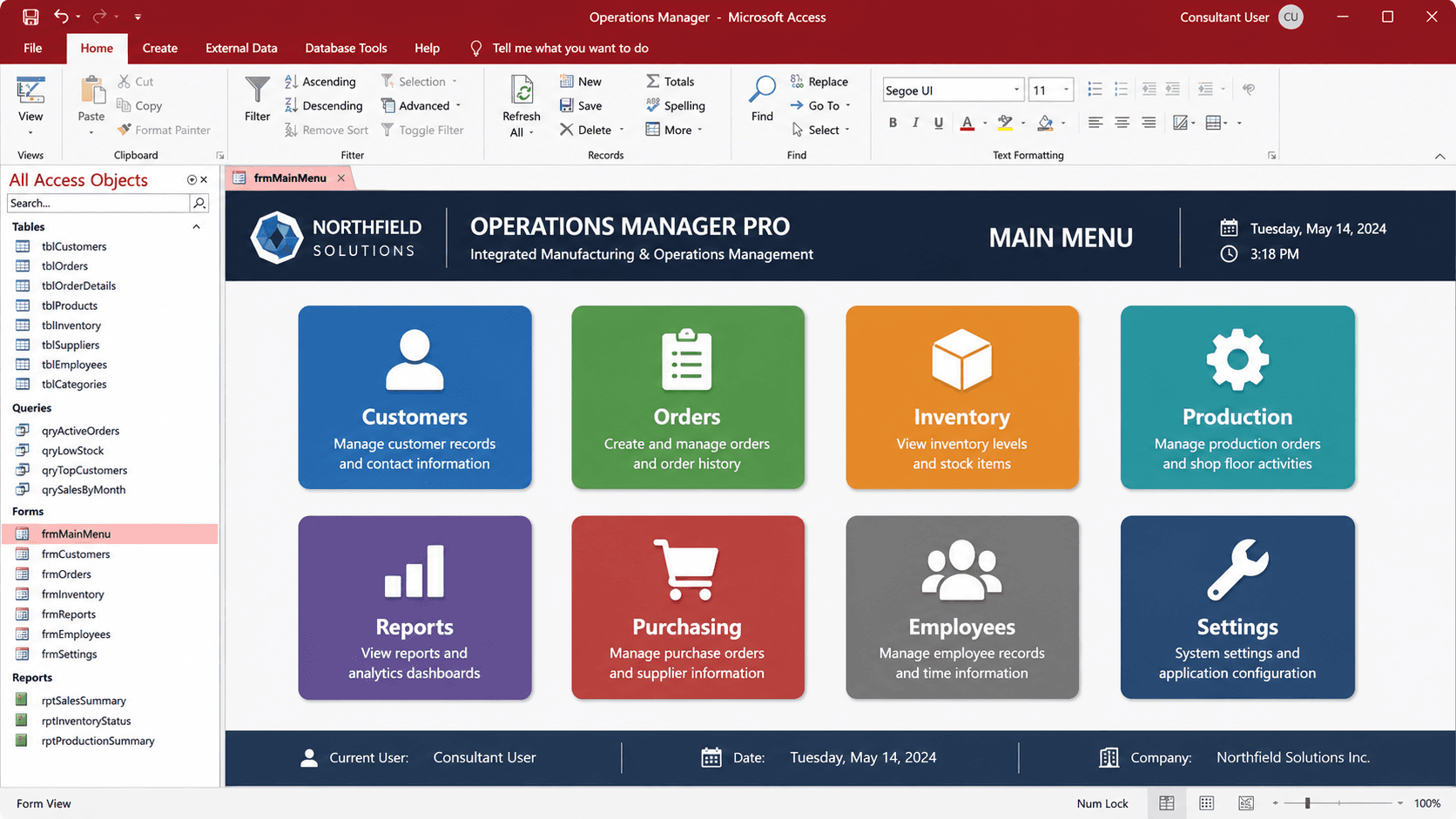
Task: Toggle numbered list formatting
Action: click(x=1121, y=89)
